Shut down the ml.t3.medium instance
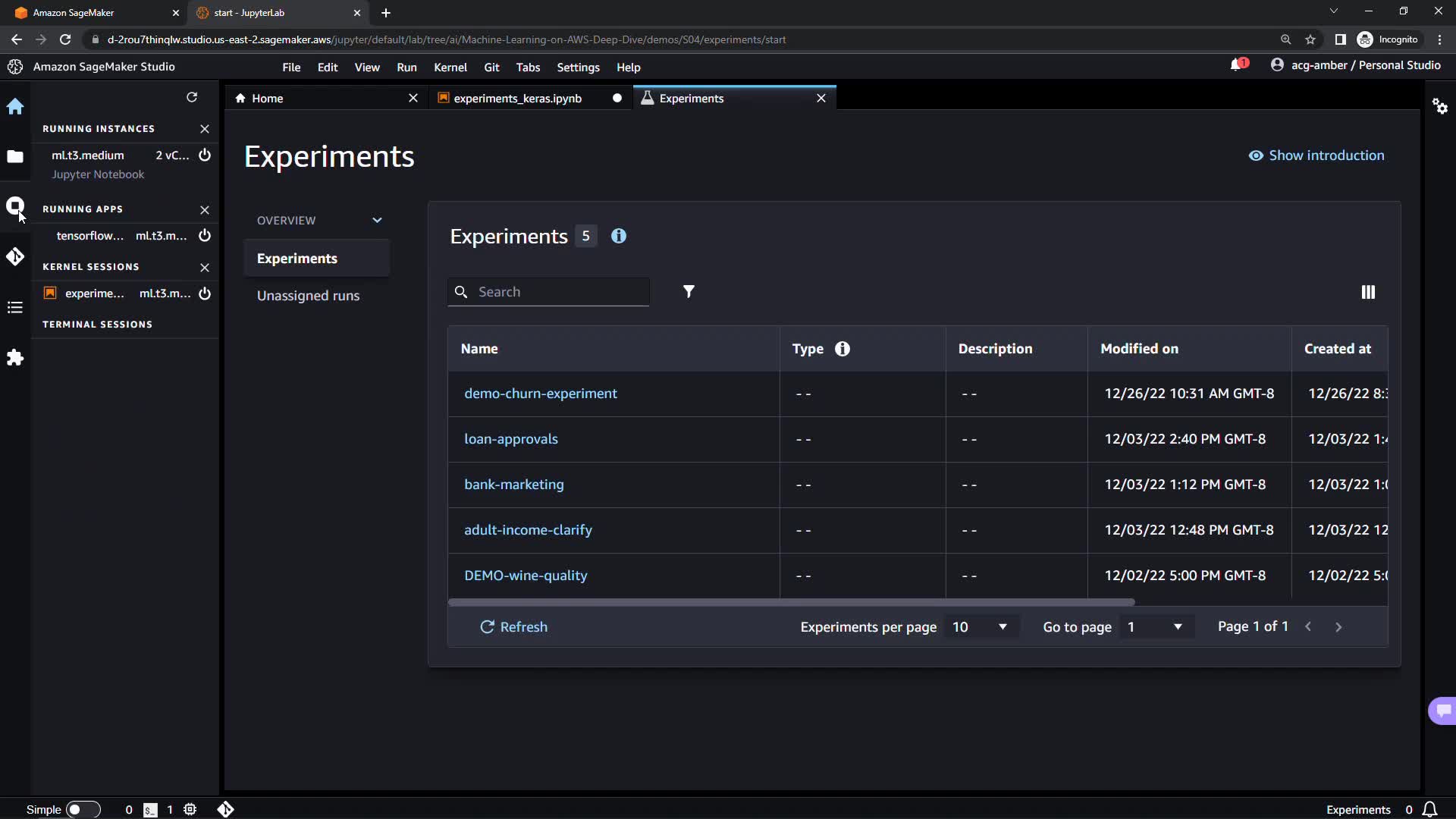Viewport: 1456px width, 819px height. pos(205,155)
